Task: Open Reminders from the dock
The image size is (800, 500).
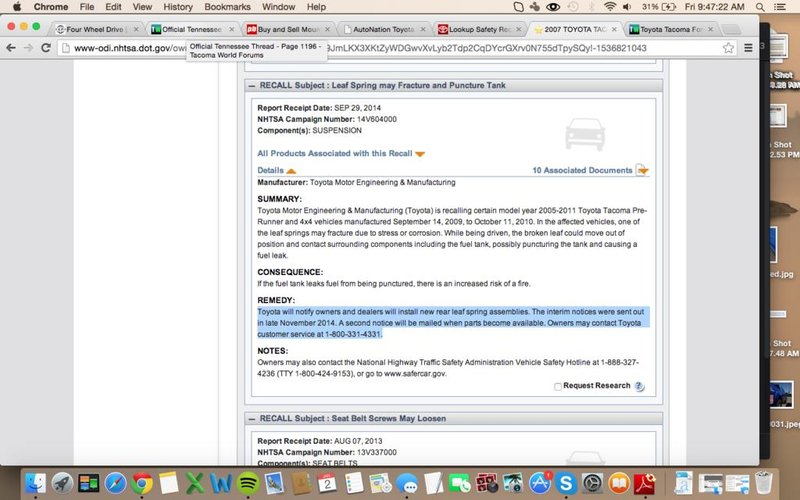Action: [x=354, y=483]
